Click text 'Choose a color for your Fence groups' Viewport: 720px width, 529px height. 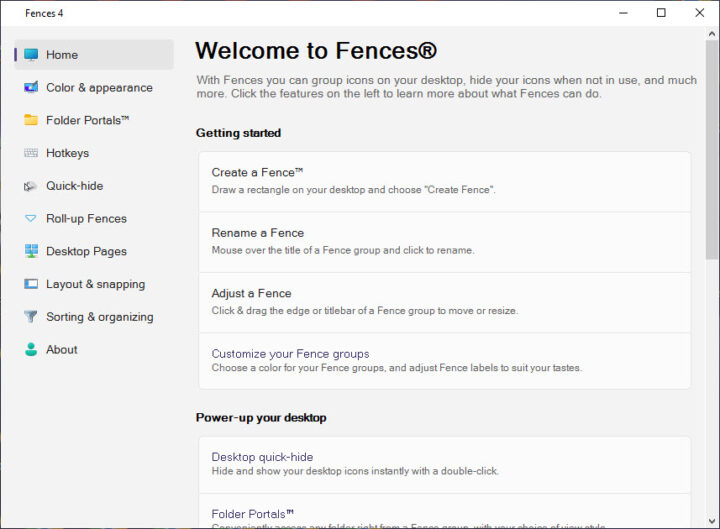coord(298,368)
